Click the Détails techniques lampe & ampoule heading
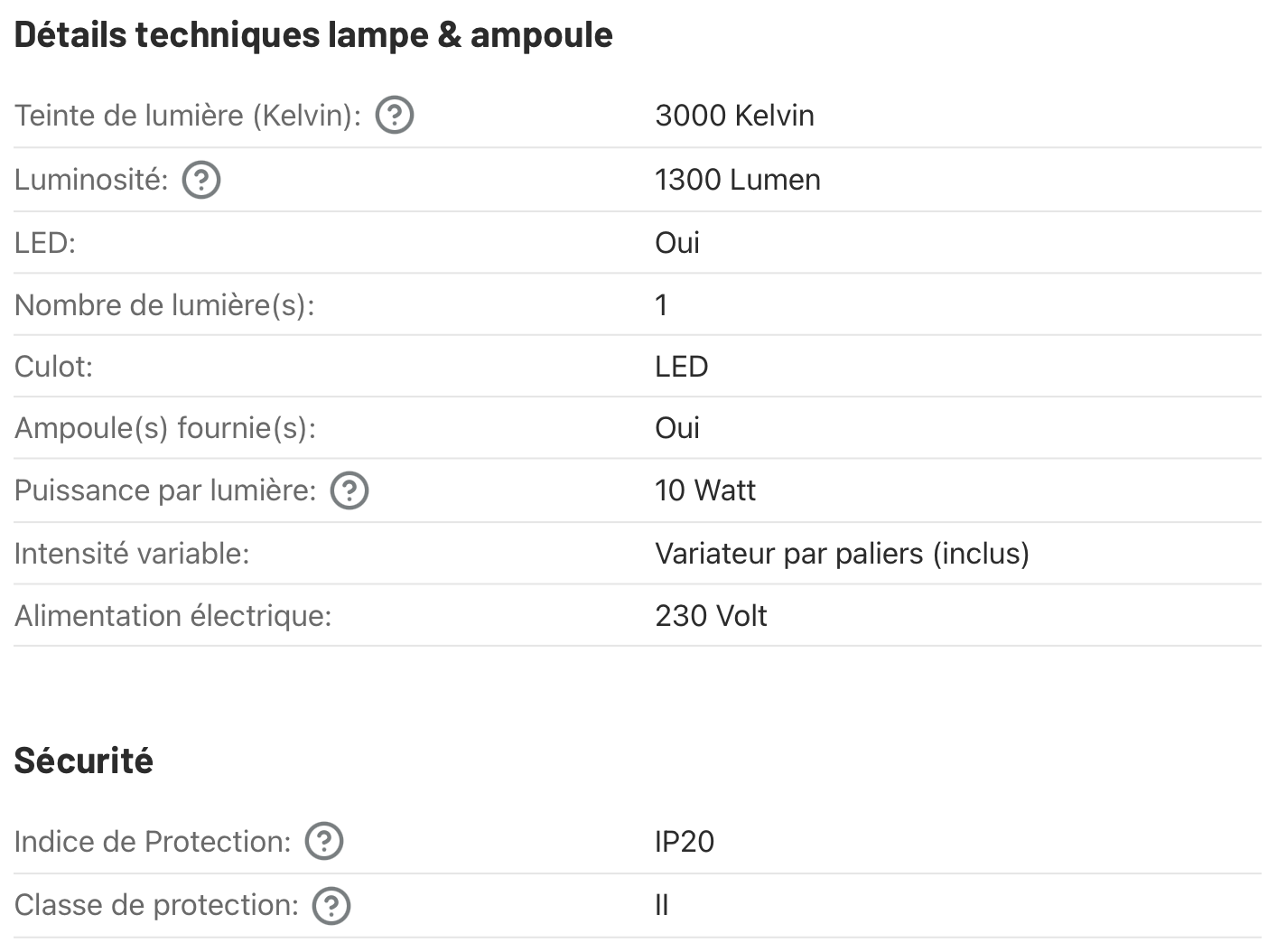Viewport: 1286px width, 952px height. pos(313,34)
